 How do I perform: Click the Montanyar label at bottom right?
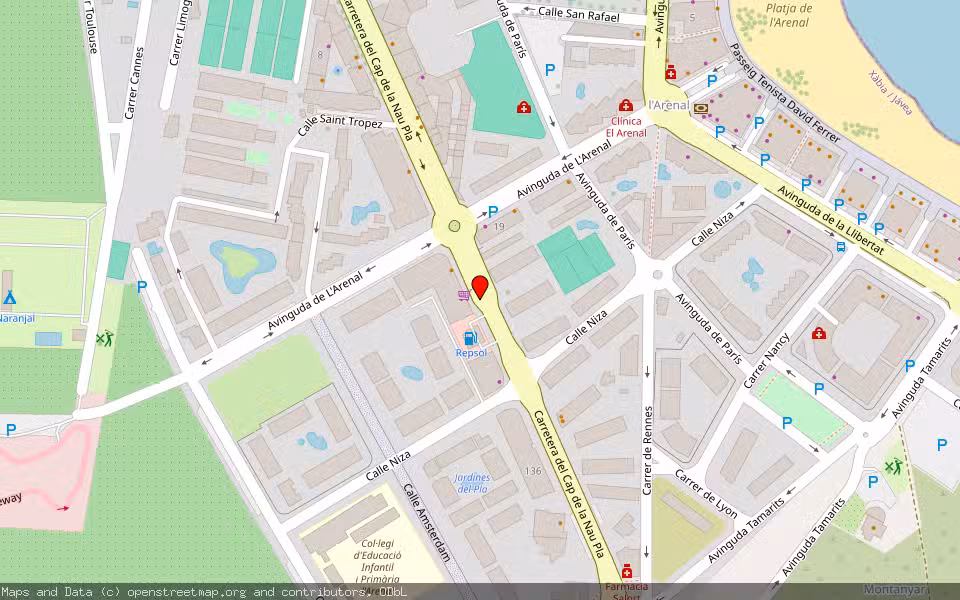(x=894, y=590)
